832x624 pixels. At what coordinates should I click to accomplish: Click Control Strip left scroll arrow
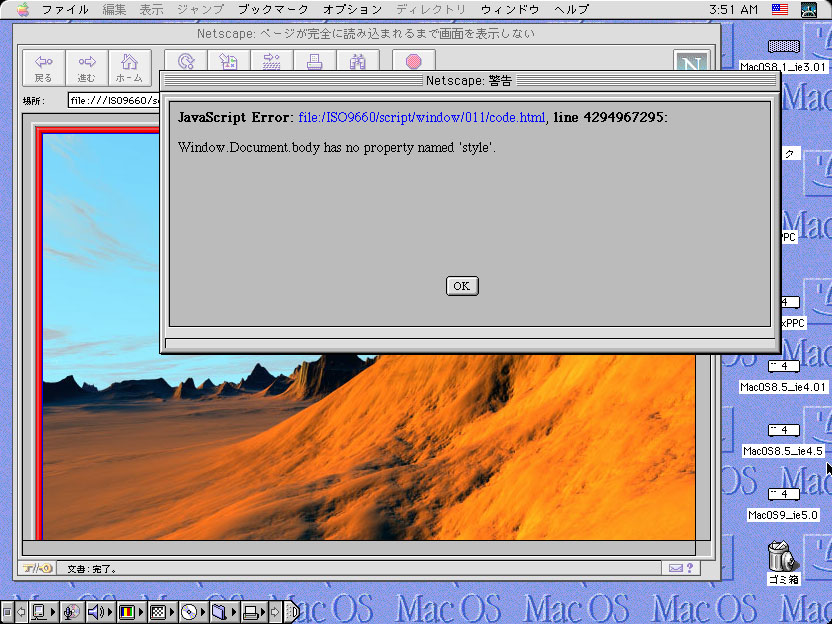pos(21,612)
